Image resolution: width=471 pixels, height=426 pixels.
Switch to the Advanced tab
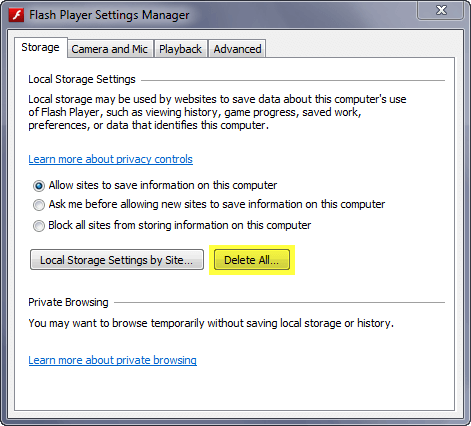click(237, 49)
